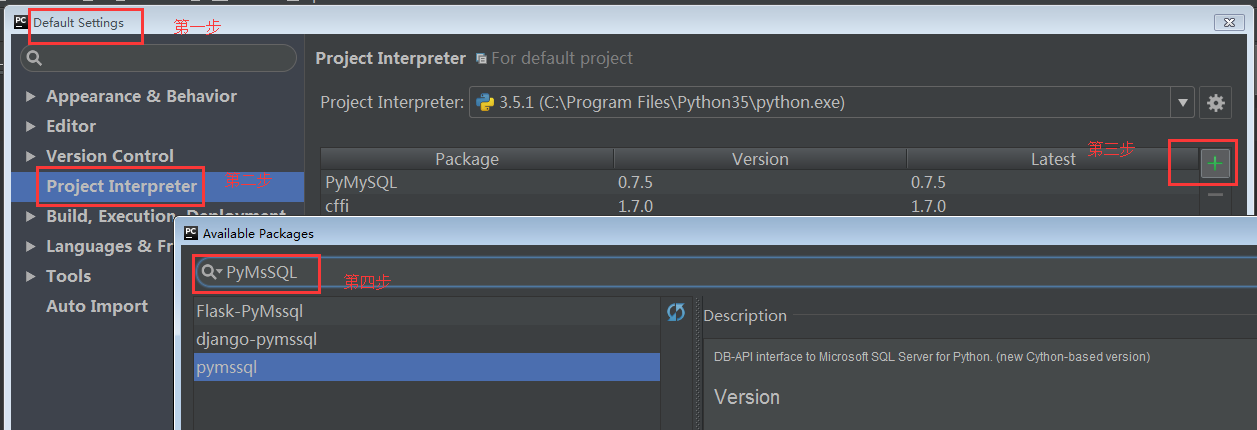Click the PyCharm icon in Available Packages title
Screen dimensions: 1257x430
click(191, 233)
